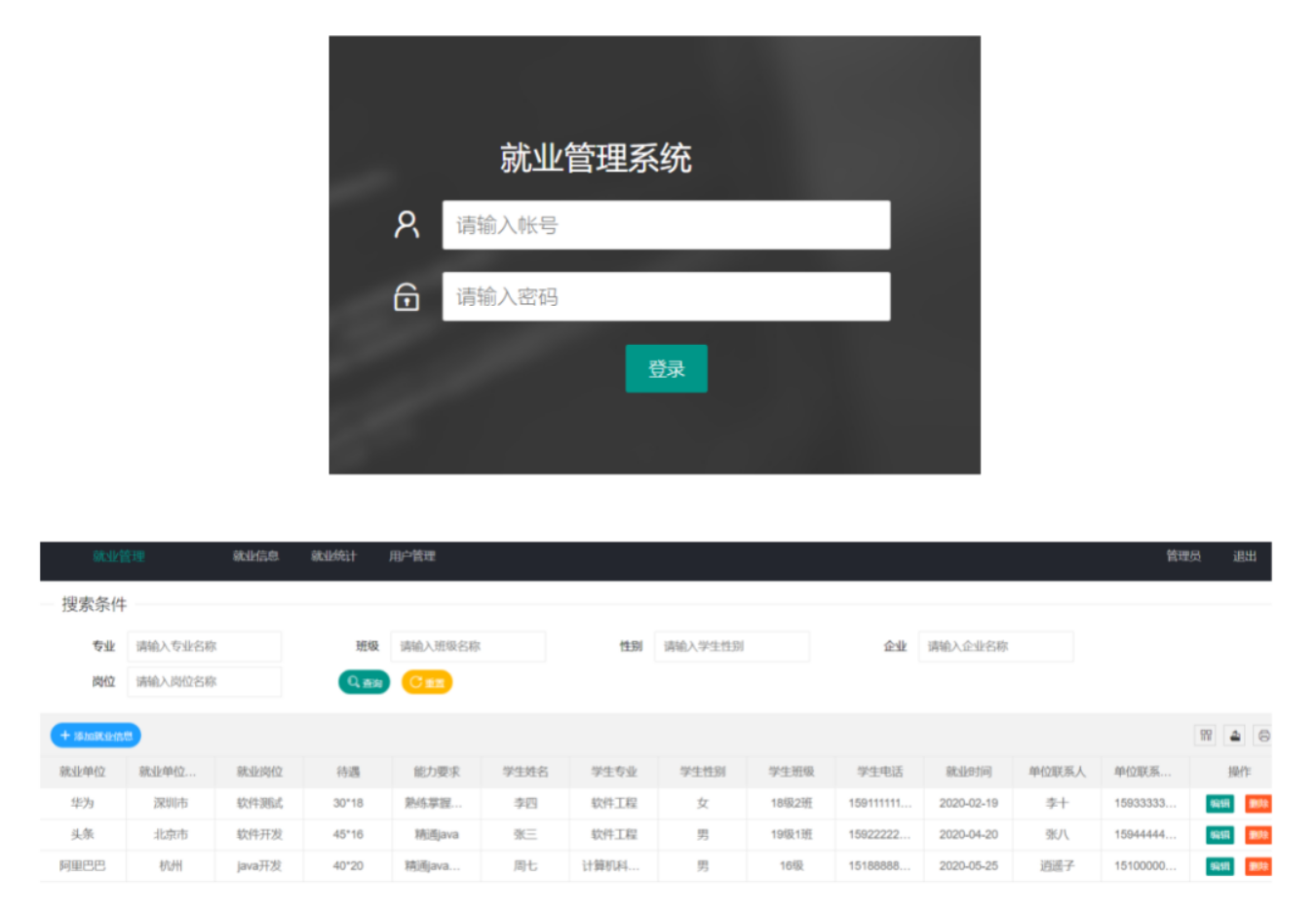The image size is (1316, 915).
Task: Click the 请输入企业名称 search field
Action: pyautogui.click(x=995, y=646)
